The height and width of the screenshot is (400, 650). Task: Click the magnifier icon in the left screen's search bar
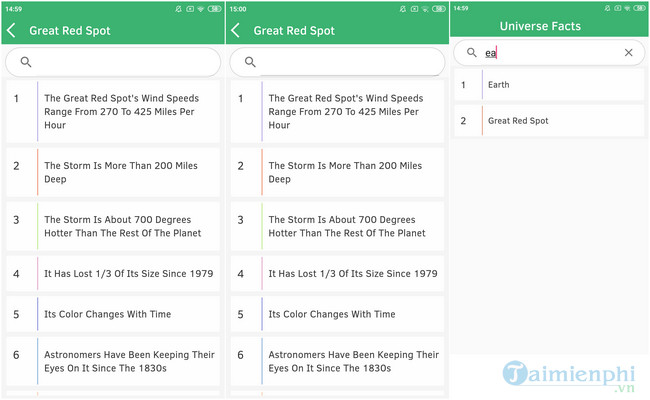coord(26,62)
